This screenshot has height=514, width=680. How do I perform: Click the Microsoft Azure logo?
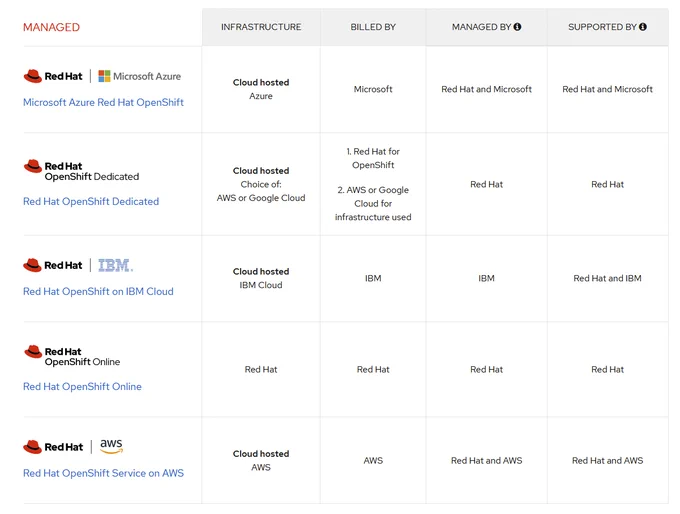tap(140, 76)
